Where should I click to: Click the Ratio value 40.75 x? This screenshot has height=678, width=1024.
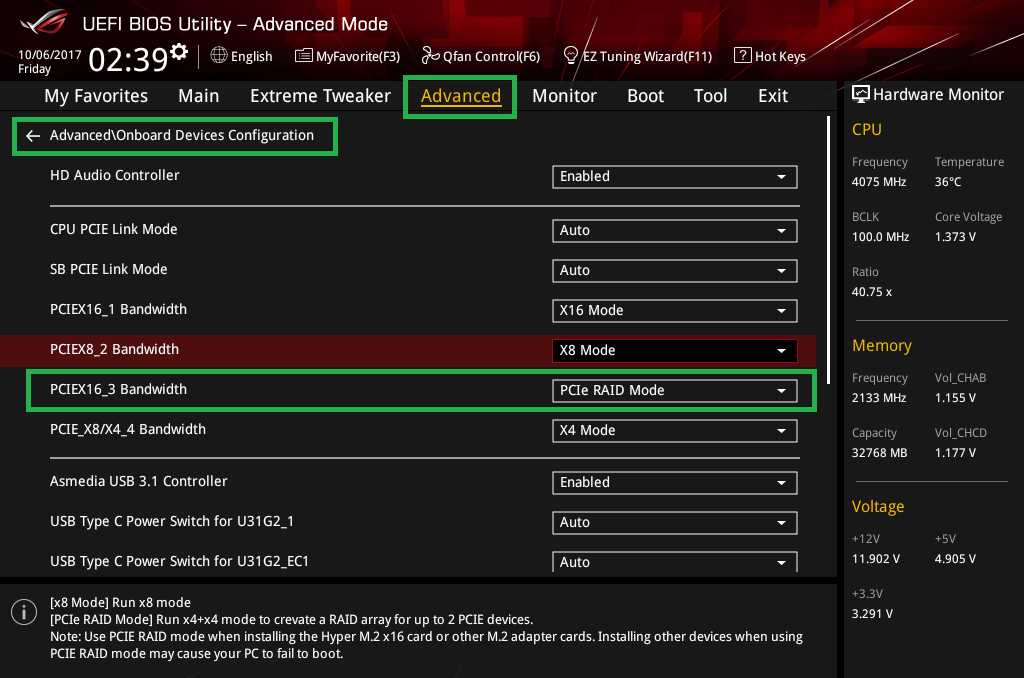click(871, 292)
